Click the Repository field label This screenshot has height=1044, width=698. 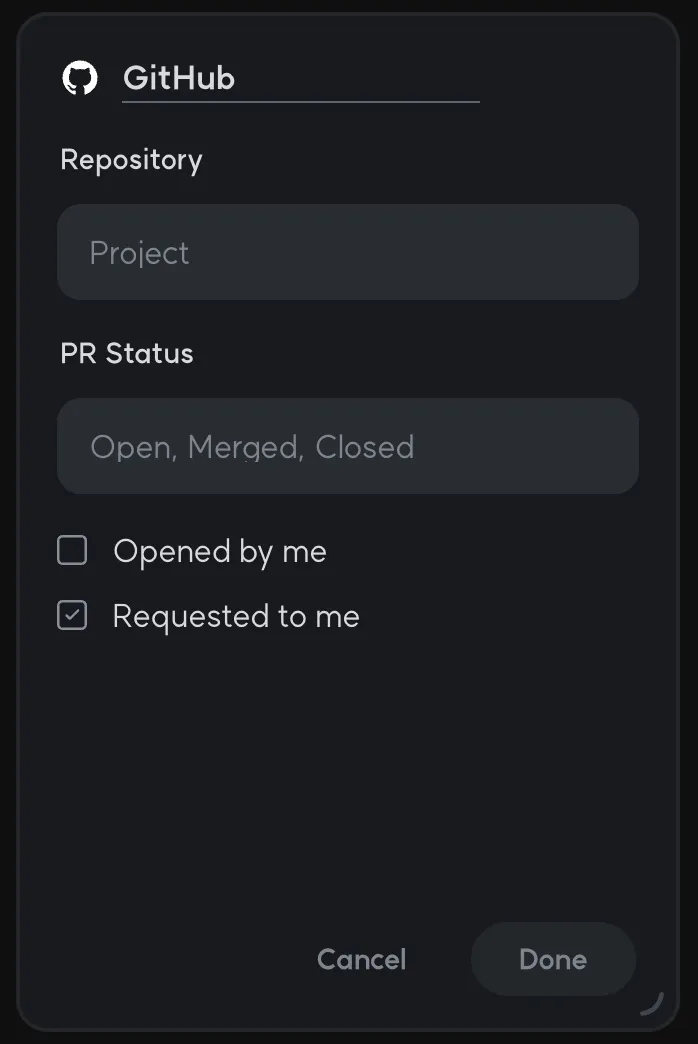click(131, 160)
